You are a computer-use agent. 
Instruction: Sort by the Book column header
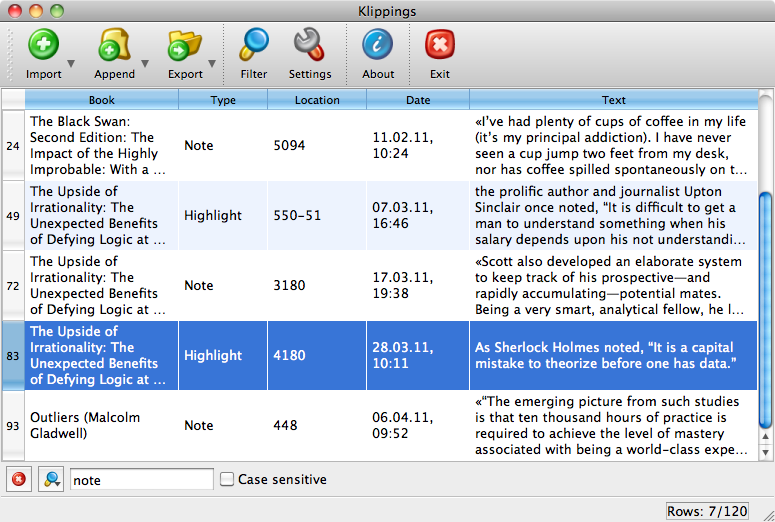(102, 100)
